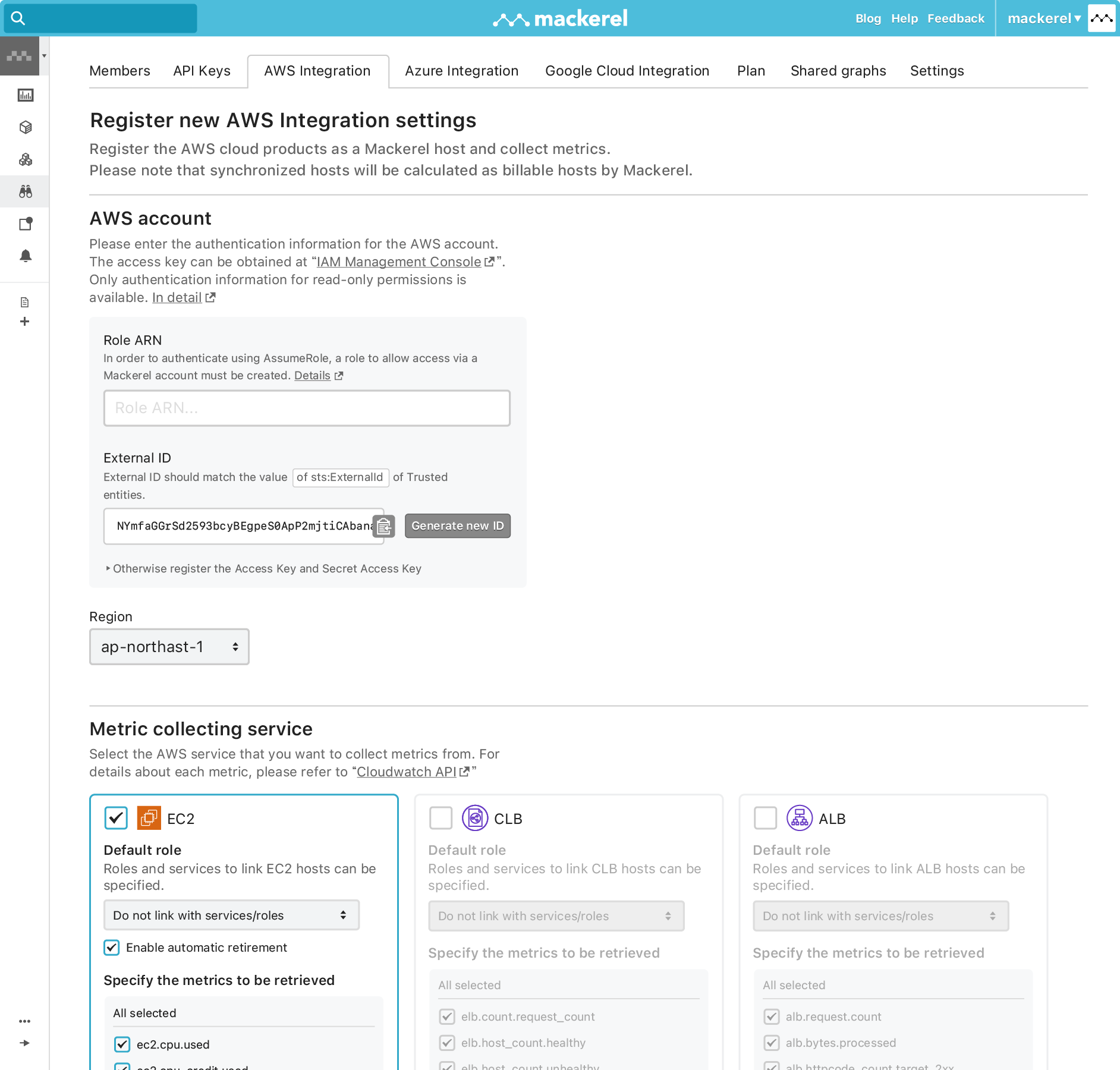The width and height of the screenshot is (1120, 1070).
Task: Open search with magnifier icon
Action: coord(18,18)
